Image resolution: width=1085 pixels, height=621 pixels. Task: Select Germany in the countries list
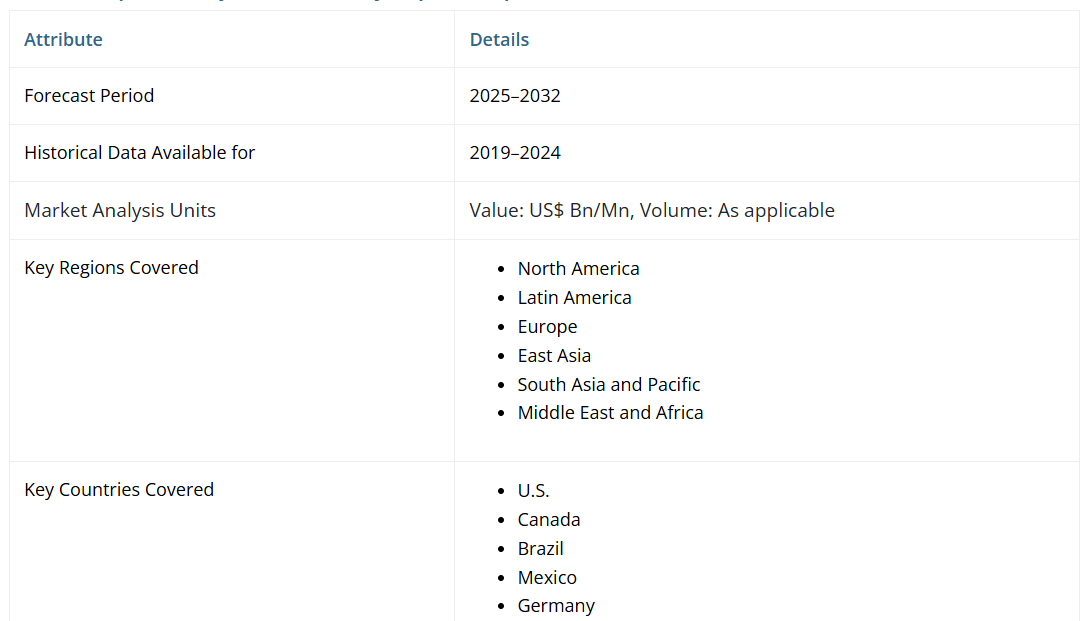pos(556,606)
